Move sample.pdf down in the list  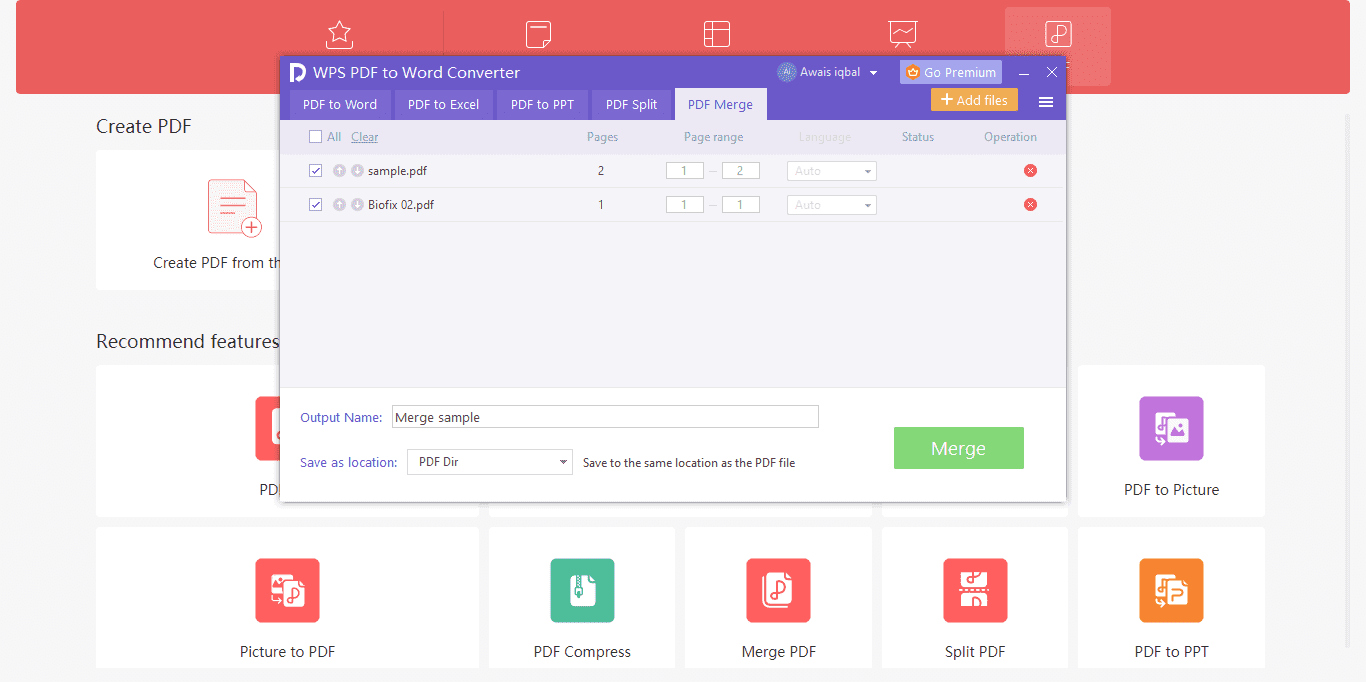[357, 171]
